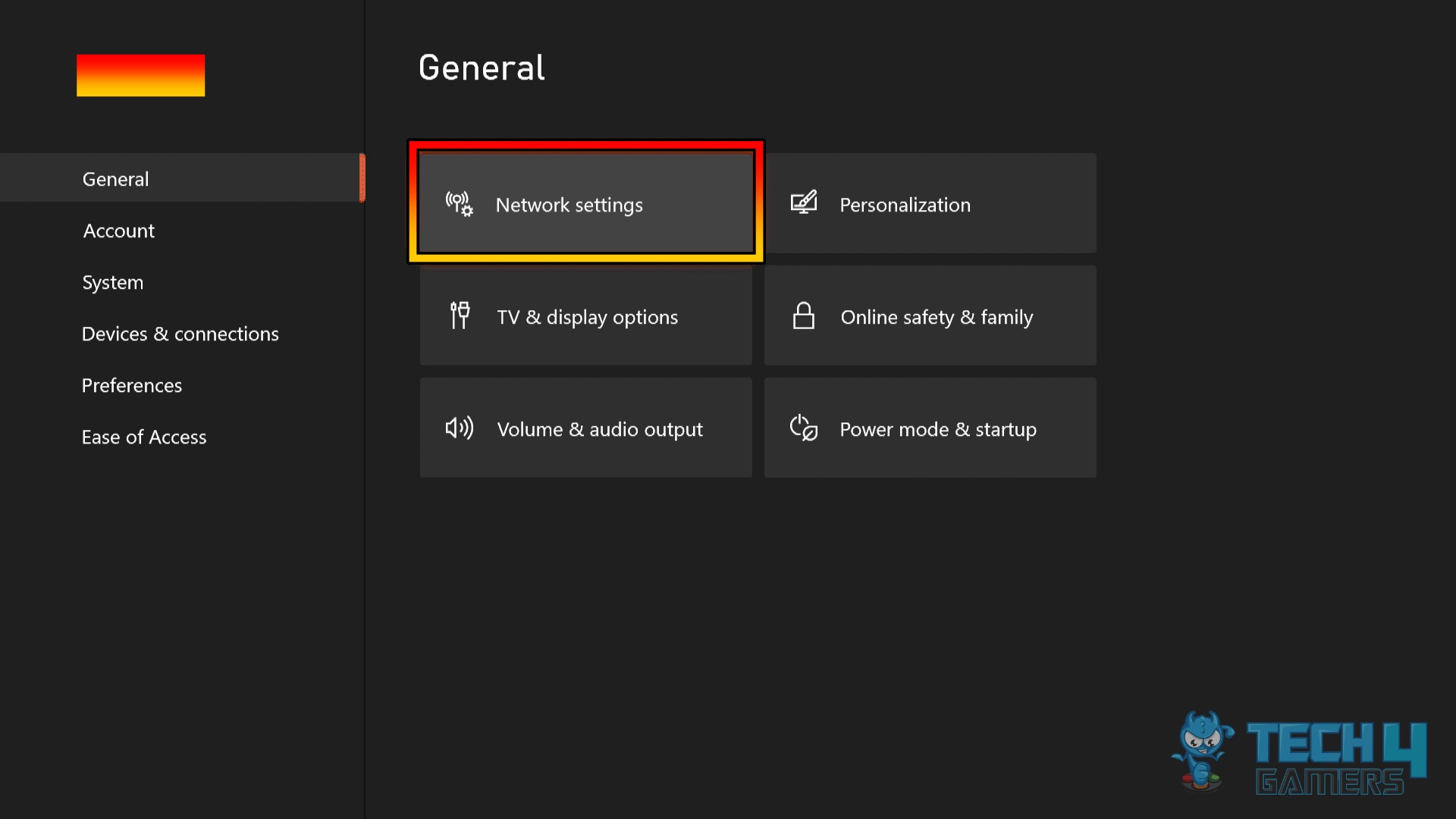Screen dimensions: 1456x819
Task: Select the General category in sidebar
Action: [x=115, y=178]
